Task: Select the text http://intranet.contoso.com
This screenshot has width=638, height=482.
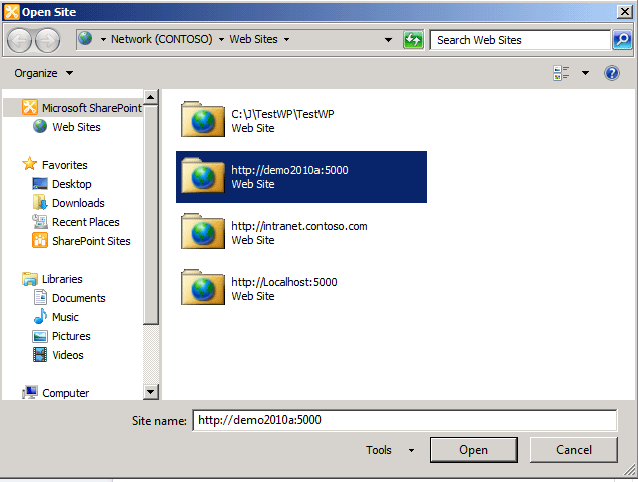Action: [299, 226]
